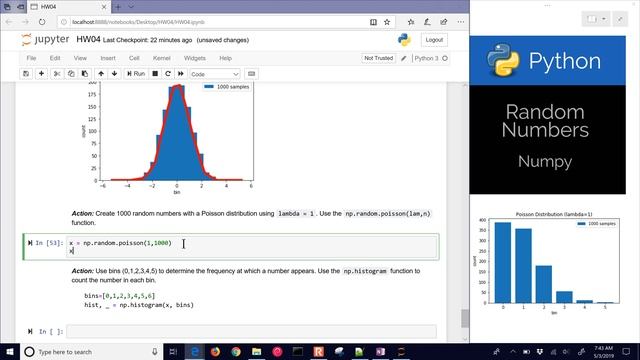Add notes pen icon in browser

427,22
